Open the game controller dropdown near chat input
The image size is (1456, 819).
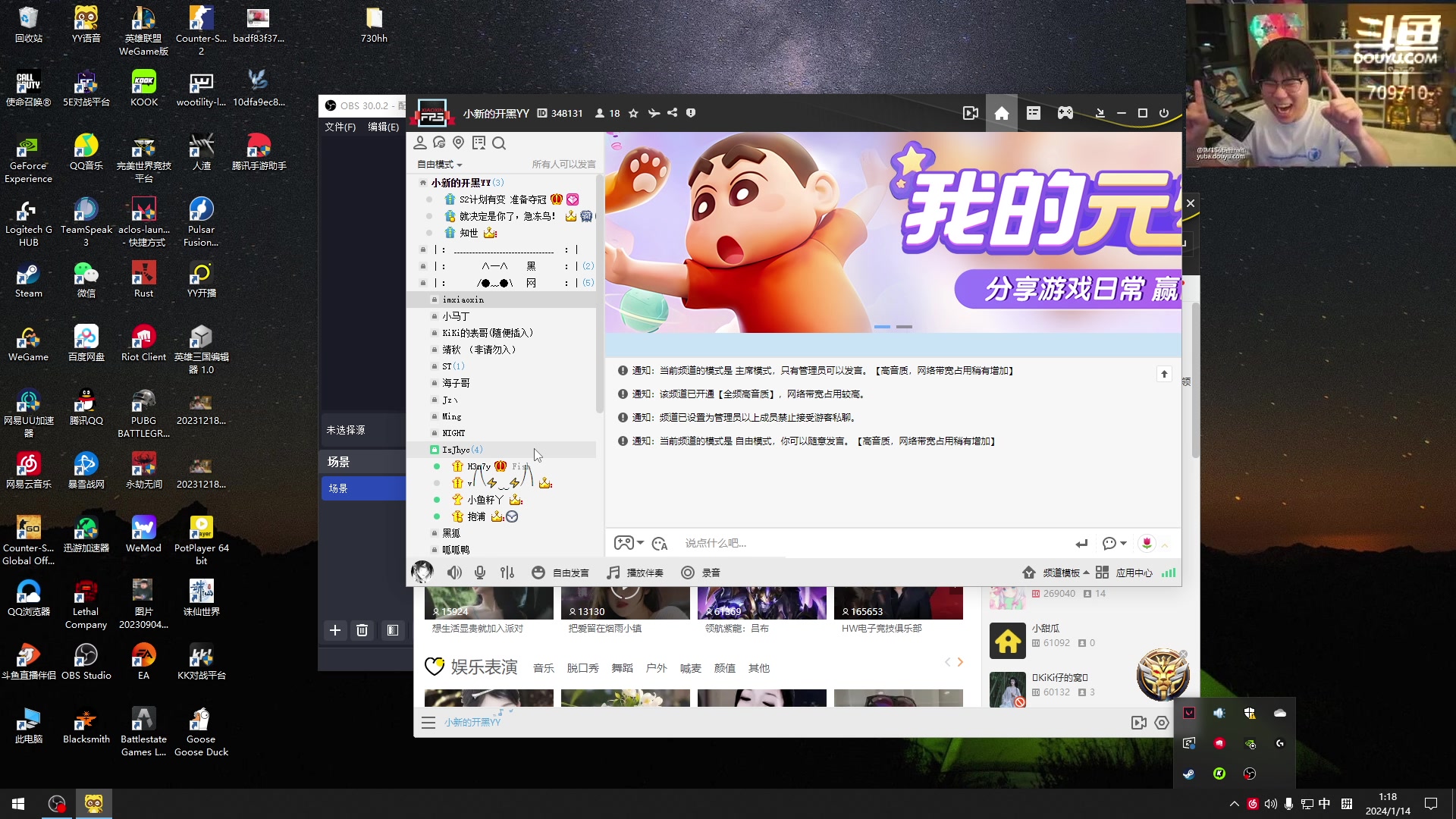click(x=628, y=543)
